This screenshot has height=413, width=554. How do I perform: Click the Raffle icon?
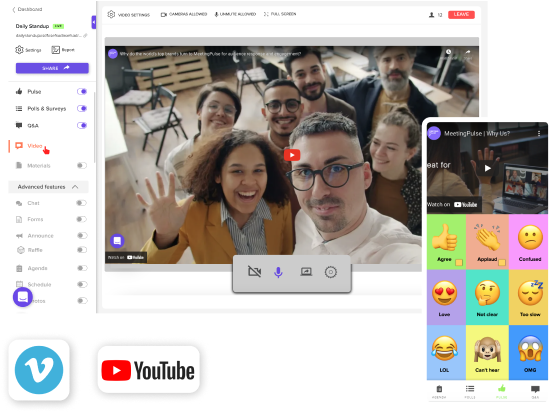[20, 250]
